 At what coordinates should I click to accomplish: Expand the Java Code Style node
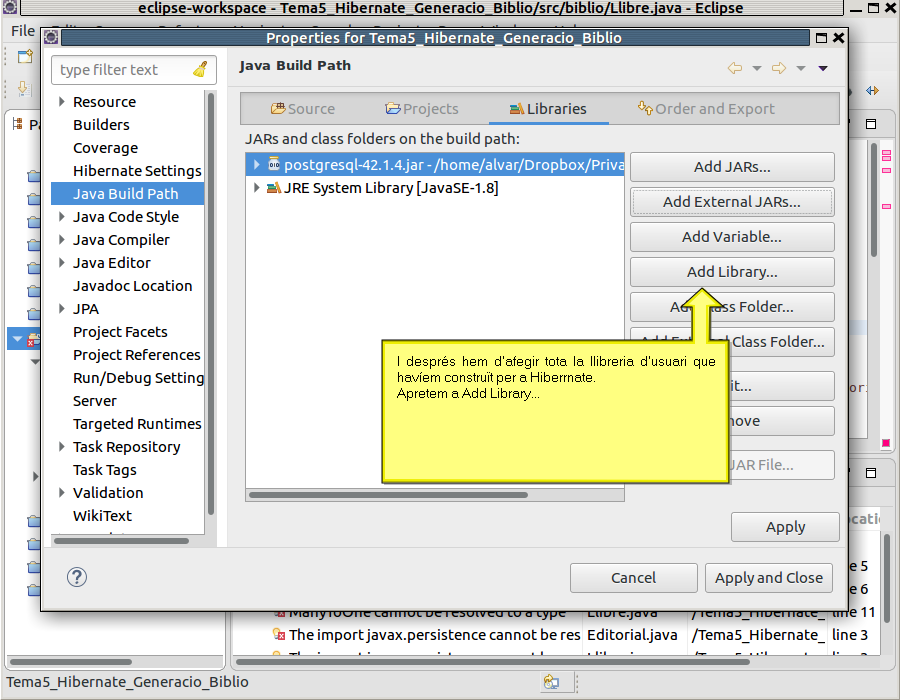click(62, 216)
